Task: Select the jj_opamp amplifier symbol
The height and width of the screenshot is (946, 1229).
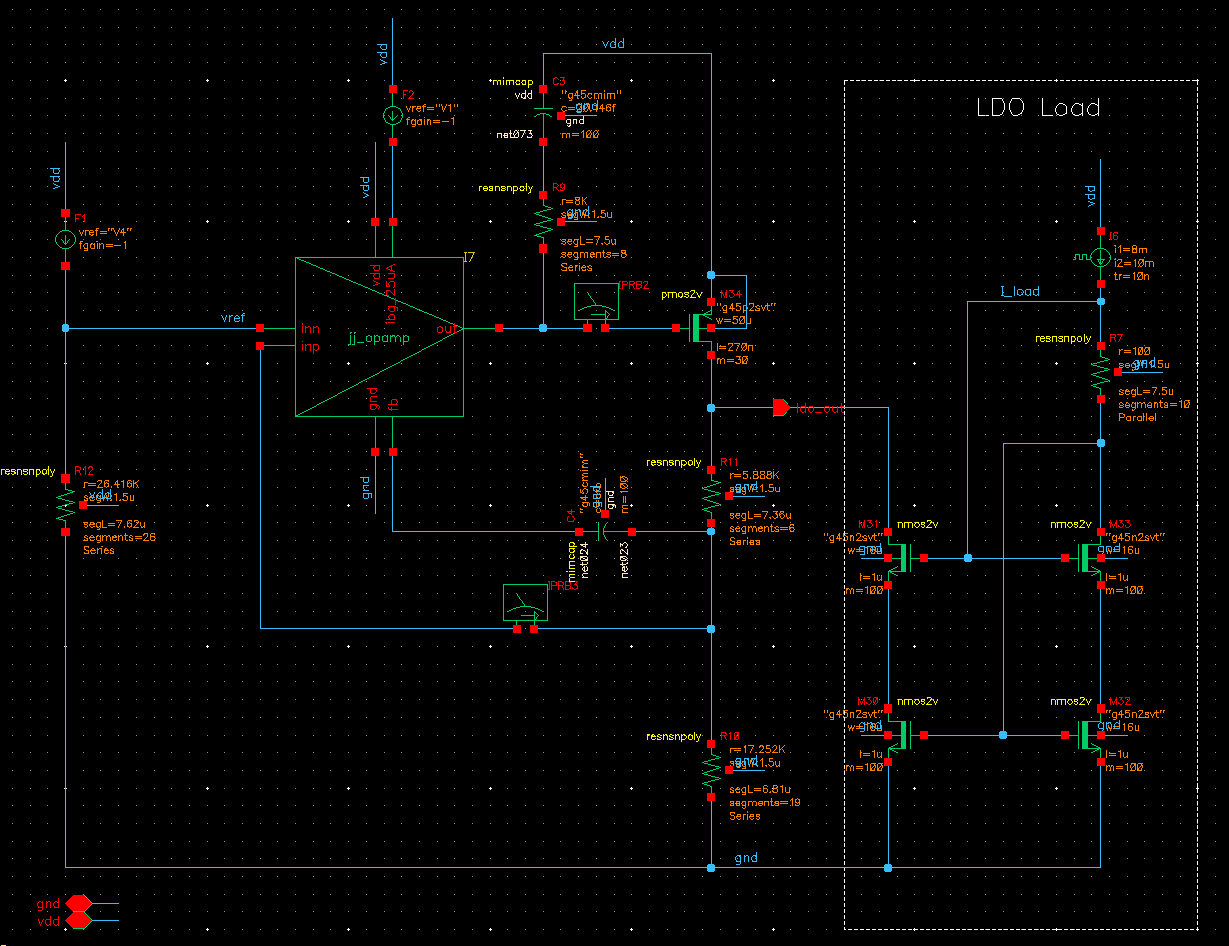Action: (x=378, y=336)
